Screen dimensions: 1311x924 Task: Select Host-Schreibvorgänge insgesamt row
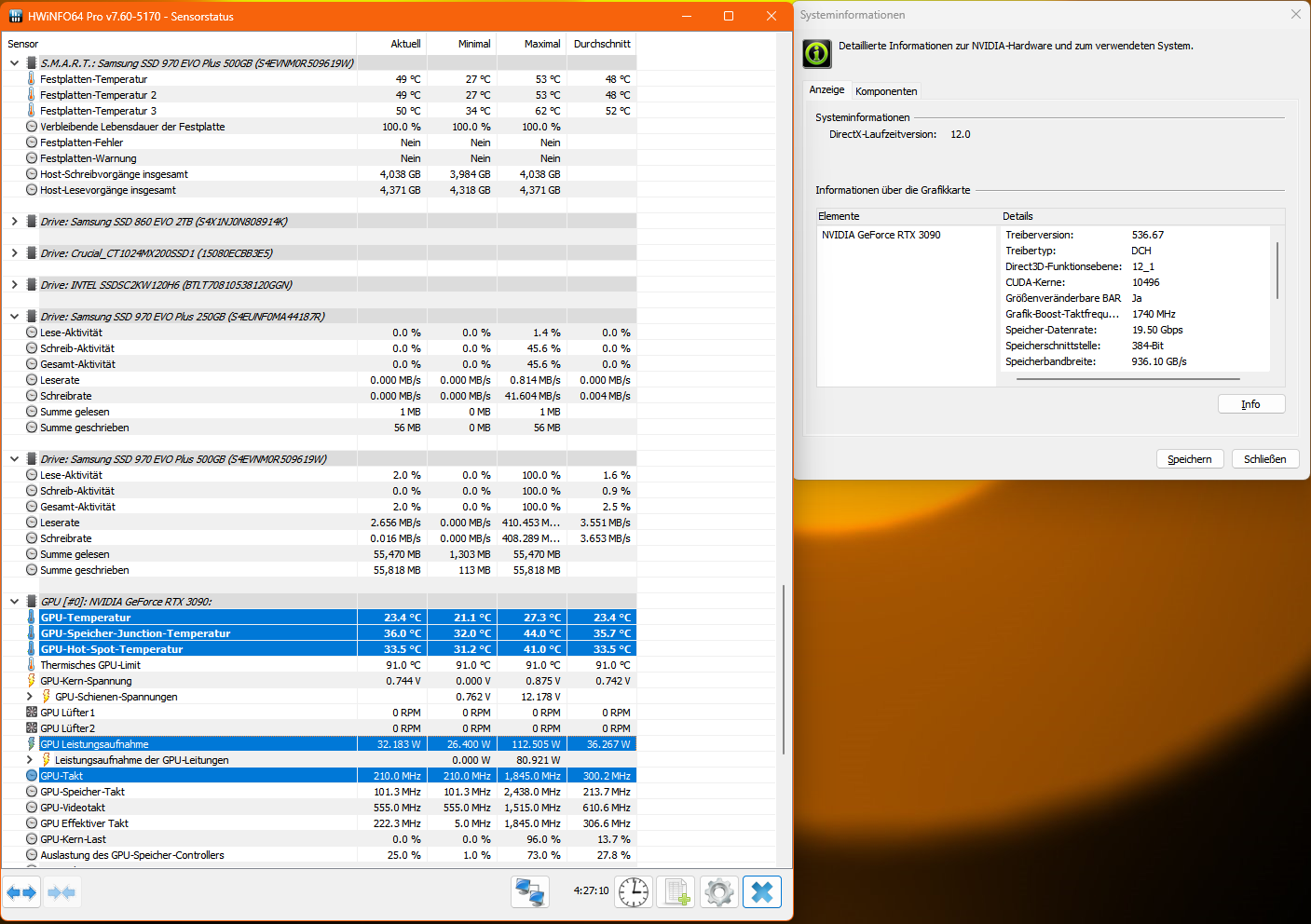click(x=319, y=174)
